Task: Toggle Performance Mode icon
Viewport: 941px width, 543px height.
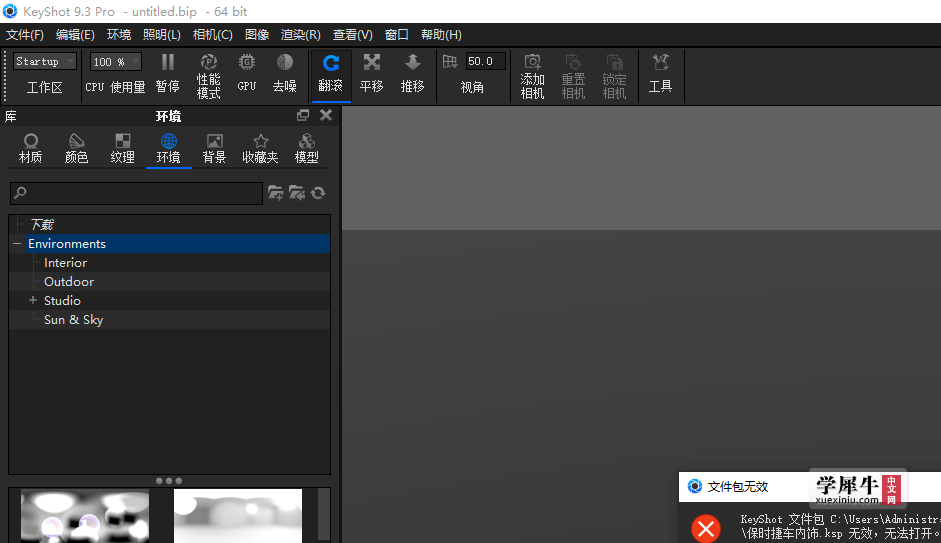Action: click(x=208, y=62)
